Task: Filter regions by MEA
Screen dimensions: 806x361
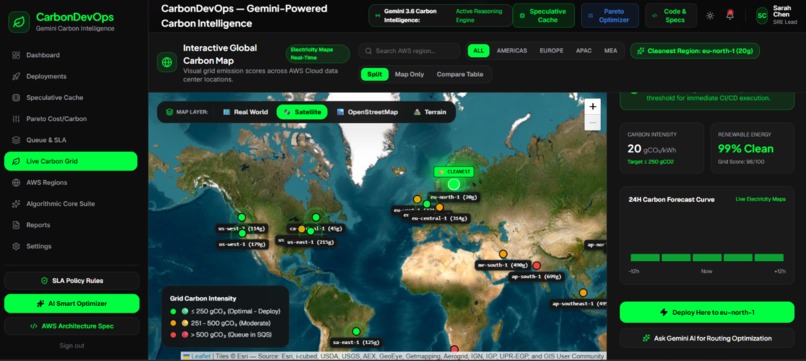Action: [610, 51]
